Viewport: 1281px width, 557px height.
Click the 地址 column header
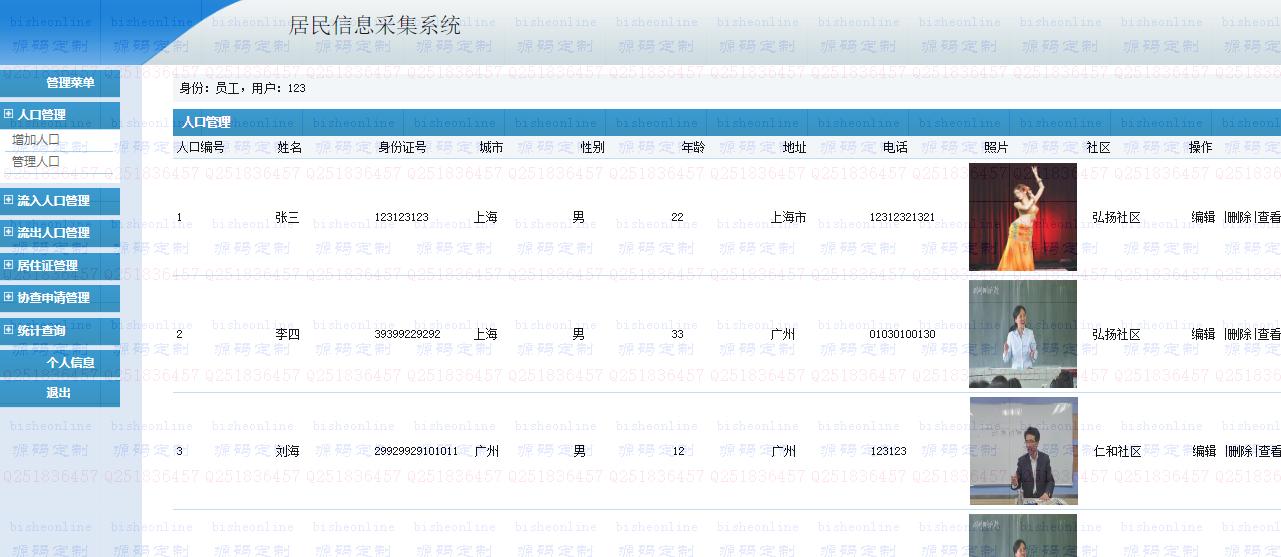(x=795, y=147)
